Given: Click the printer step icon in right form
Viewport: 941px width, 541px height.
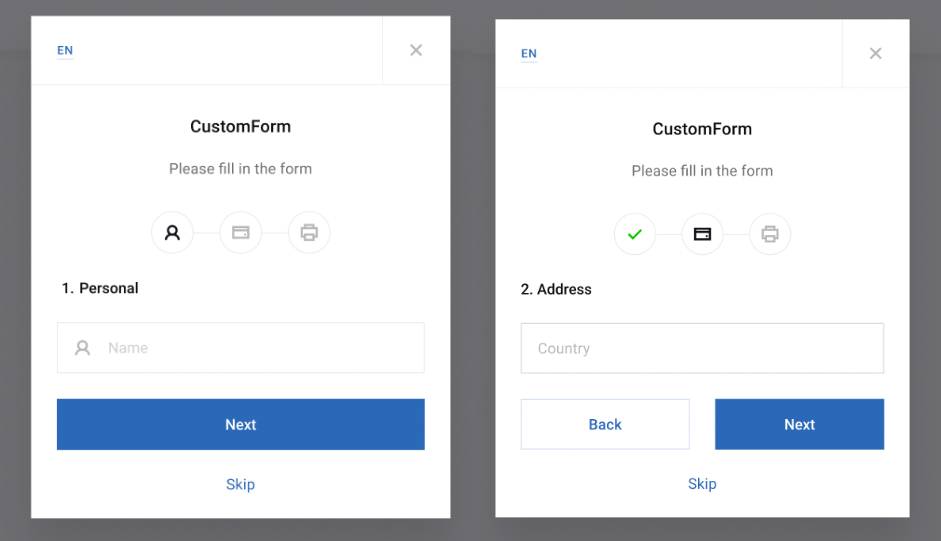Looking at the screenshot, I should coord(770,234).
